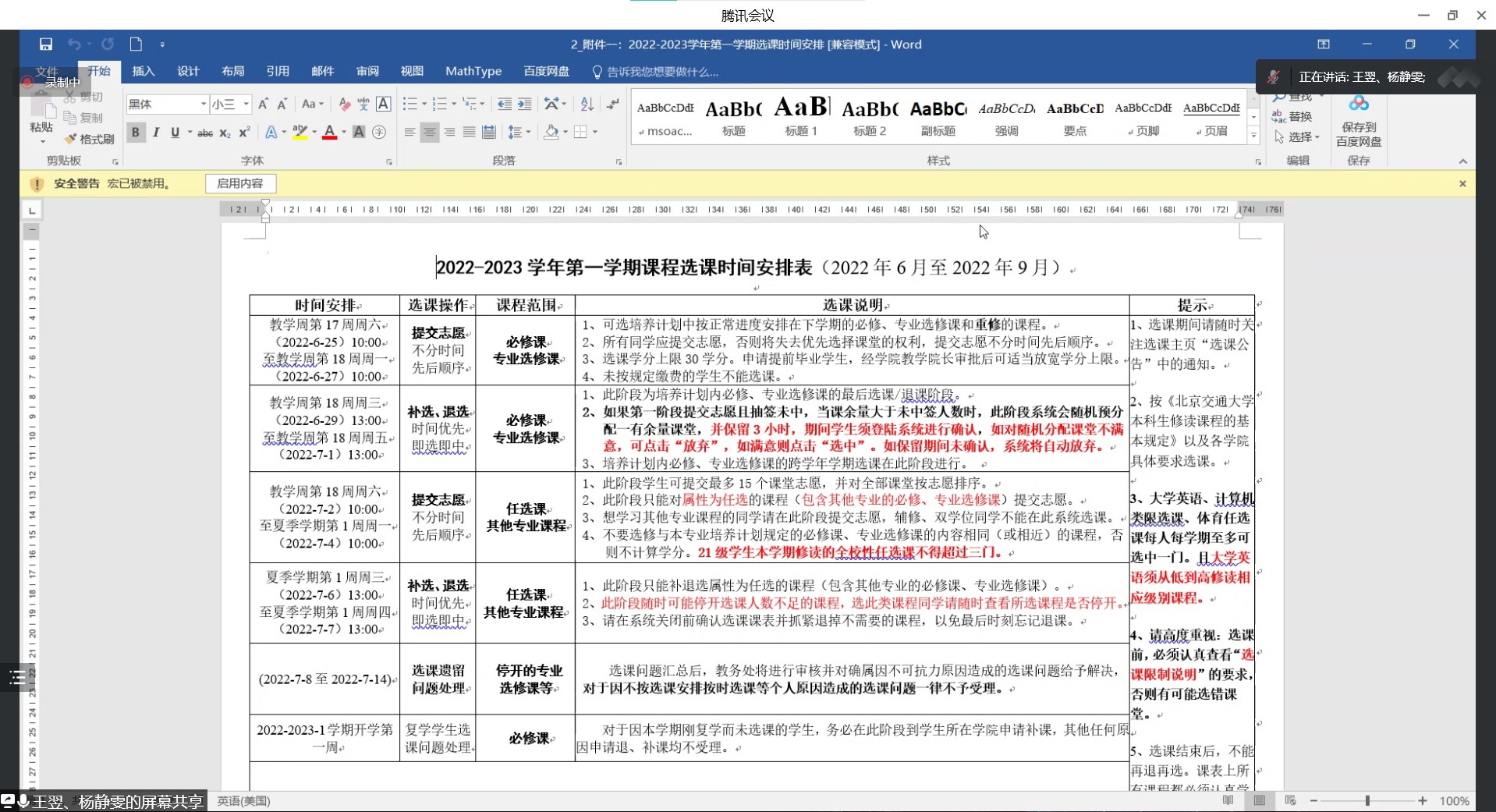Switch to the MathType ribbon tab
1496x812 pixels.
point(473,71)
